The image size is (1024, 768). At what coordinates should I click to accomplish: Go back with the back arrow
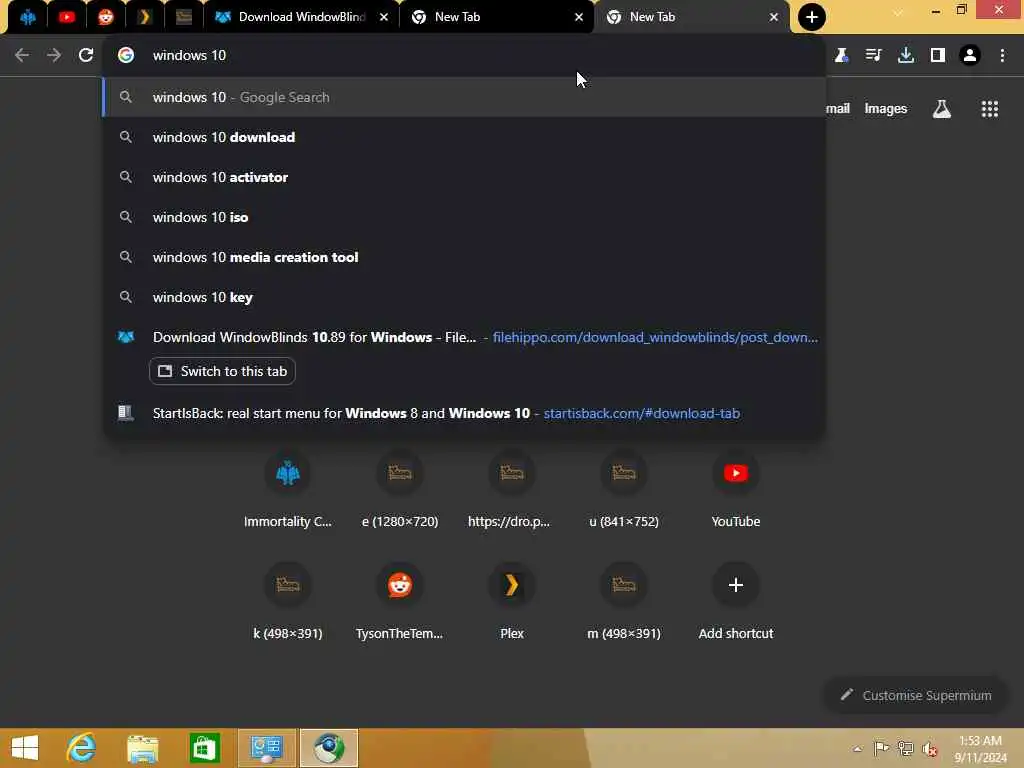pyautogui.click(x=22, y=56)
